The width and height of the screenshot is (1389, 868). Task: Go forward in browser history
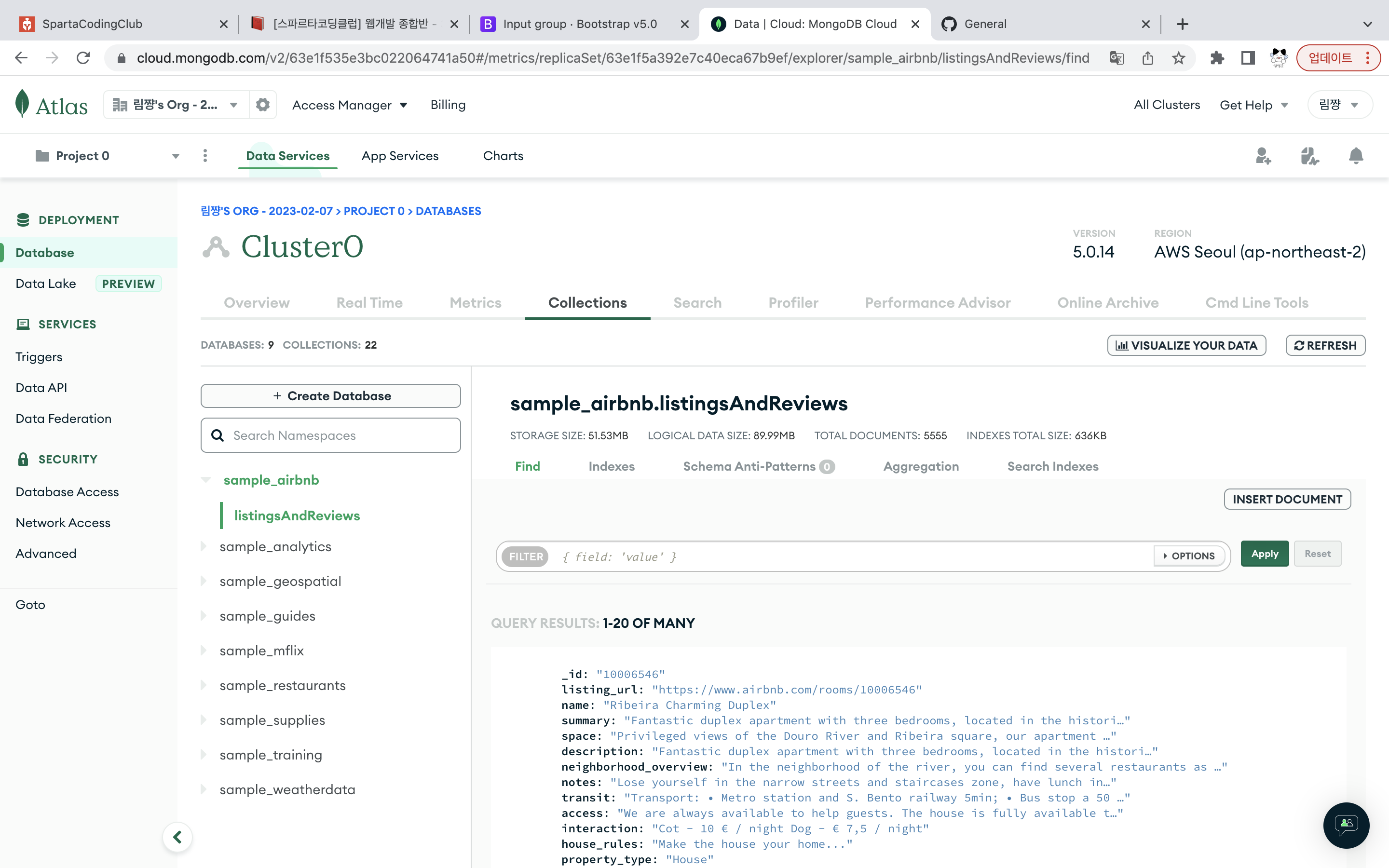point(52,58)
